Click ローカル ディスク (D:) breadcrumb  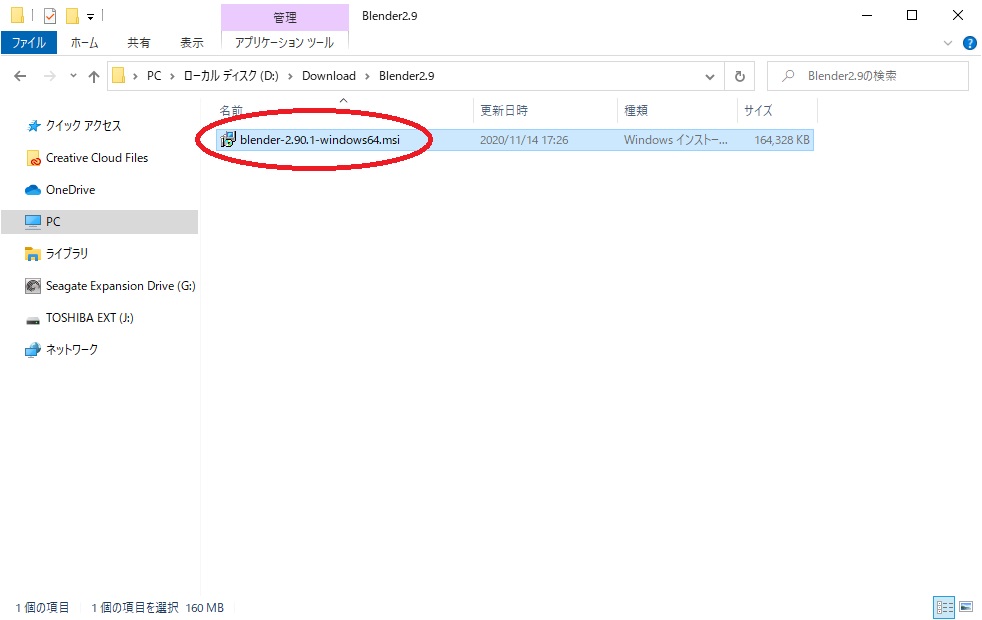231,76
